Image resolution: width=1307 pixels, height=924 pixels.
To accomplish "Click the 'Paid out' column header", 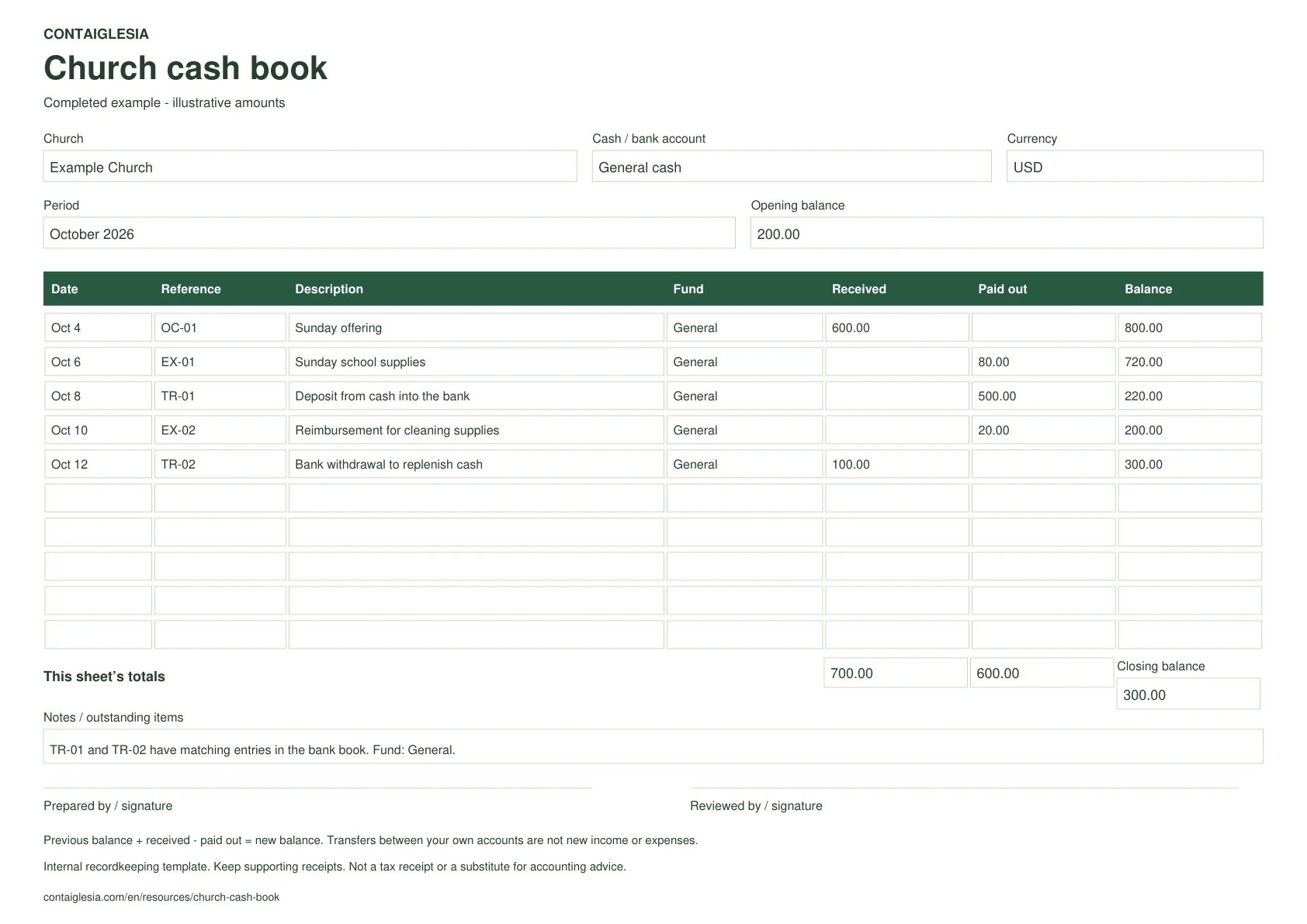I will 1002,289.
